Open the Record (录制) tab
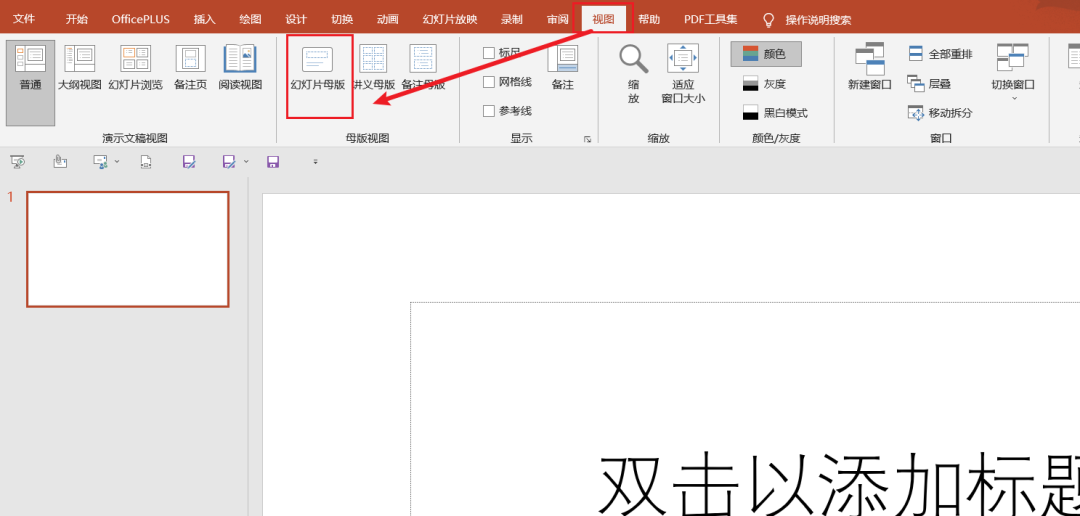1080x516 pixels. (512, 19)
